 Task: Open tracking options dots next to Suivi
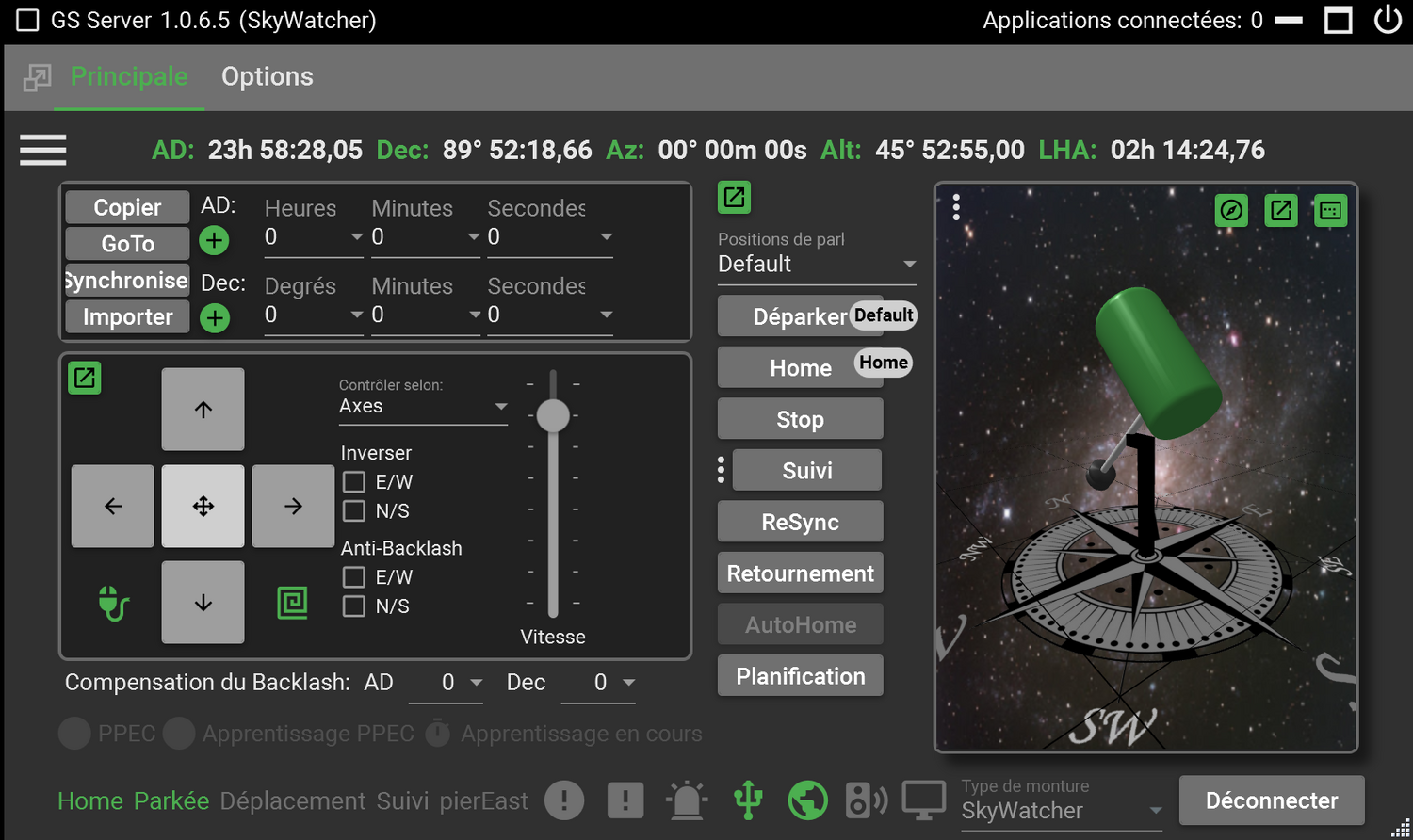(722, 470)
